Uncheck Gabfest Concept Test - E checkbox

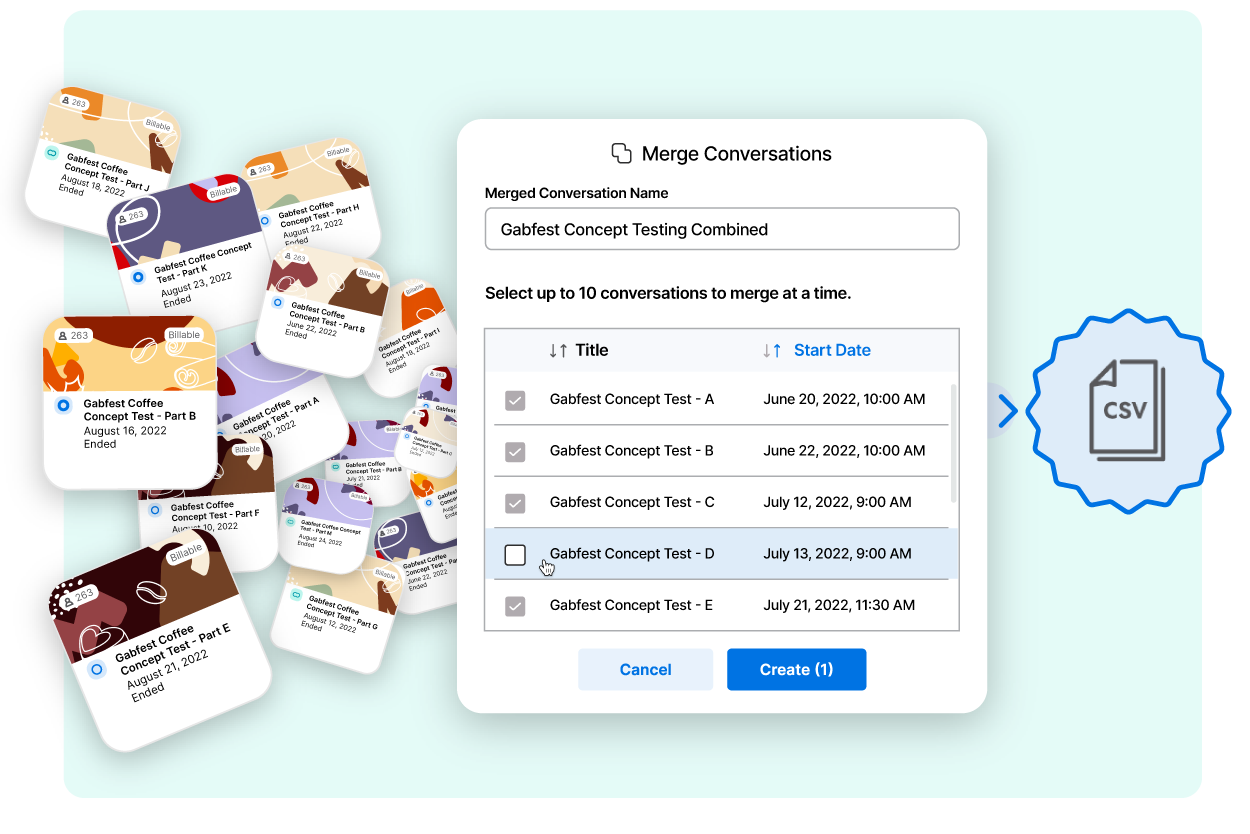pos(515,606)
